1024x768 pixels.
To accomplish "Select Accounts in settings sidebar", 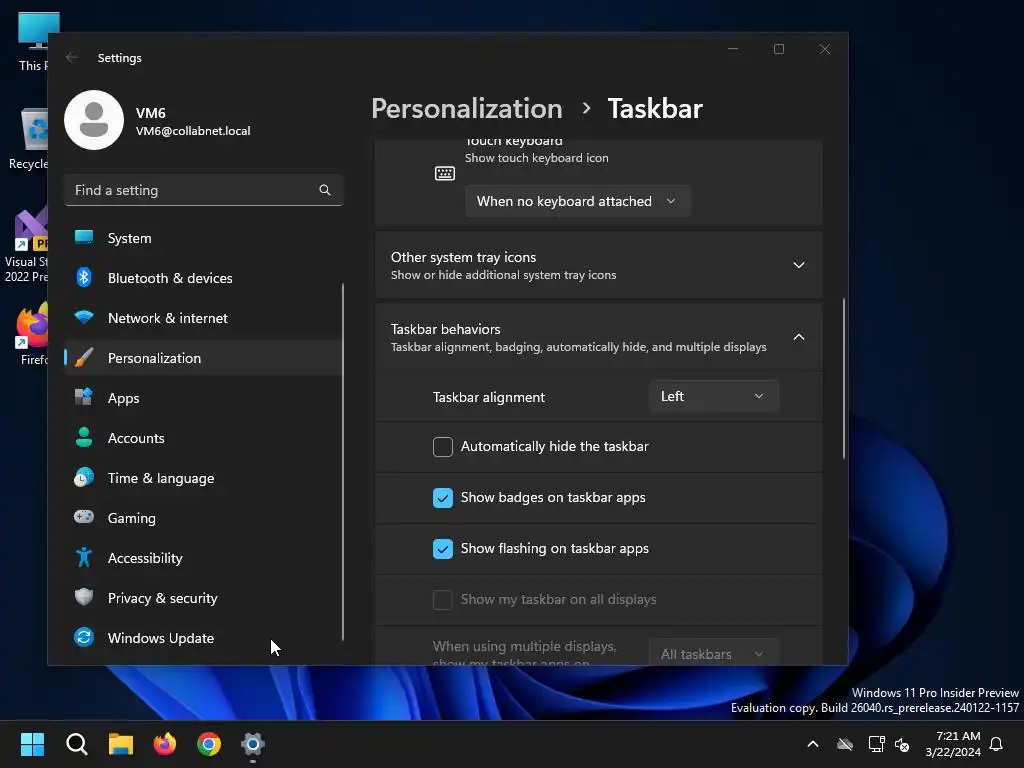I will (x=202, y=438).
